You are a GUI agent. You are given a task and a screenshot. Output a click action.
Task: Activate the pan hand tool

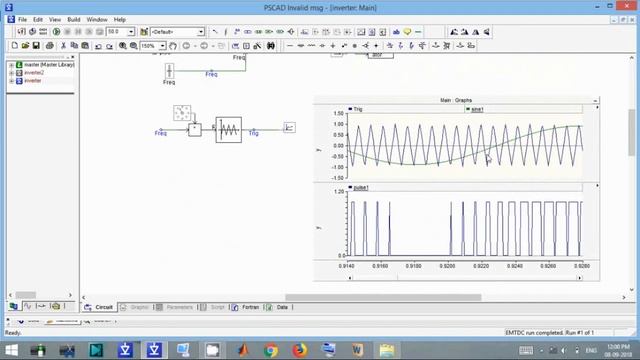coord(173,46)
